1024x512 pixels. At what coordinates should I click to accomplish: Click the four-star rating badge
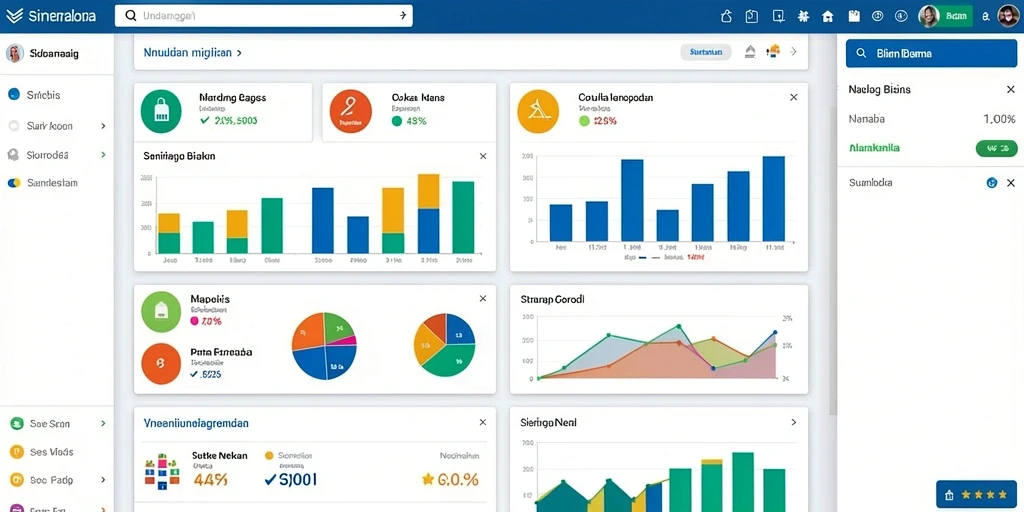tap(976, 495)
